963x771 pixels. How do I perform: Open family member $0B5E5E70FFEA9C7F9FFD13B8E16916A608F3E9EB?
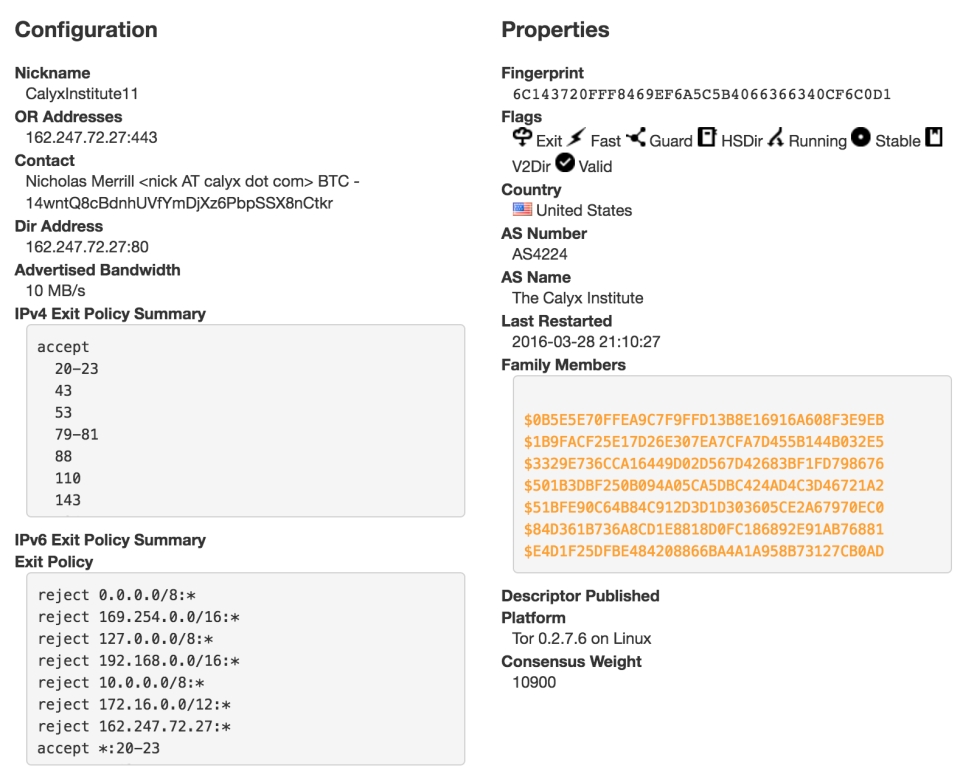(x=703, y=419)
